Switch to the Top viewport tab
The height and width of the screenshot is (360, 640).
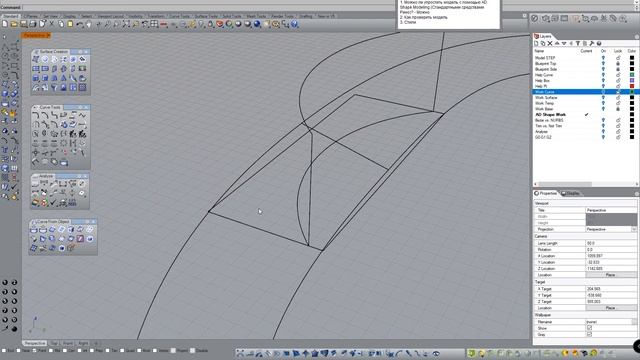[54, 344]
